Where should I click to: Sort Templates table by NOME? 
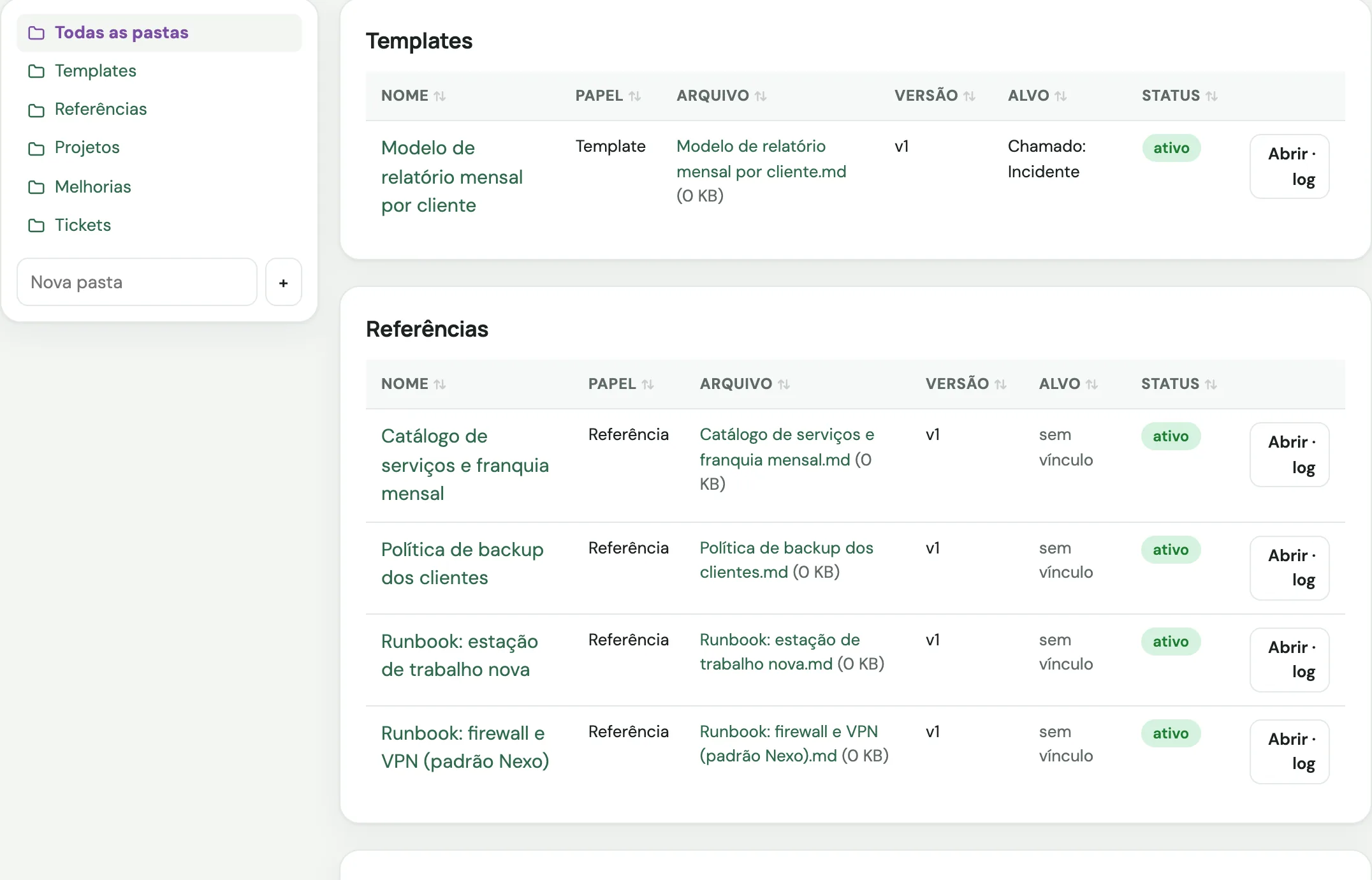click(413, 96)
